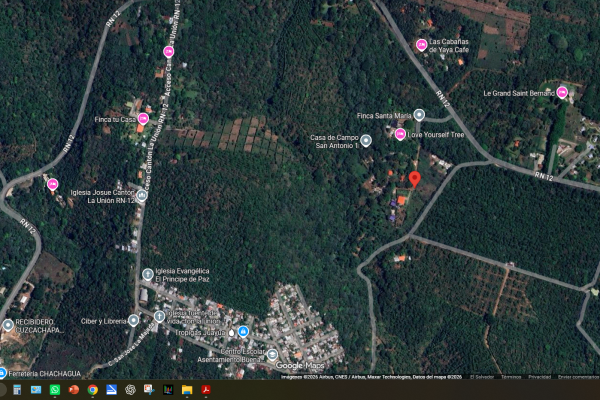Click the red dropped location pin
The width and height of the screenshot is (600, 400).
click(x=414, y=180)
